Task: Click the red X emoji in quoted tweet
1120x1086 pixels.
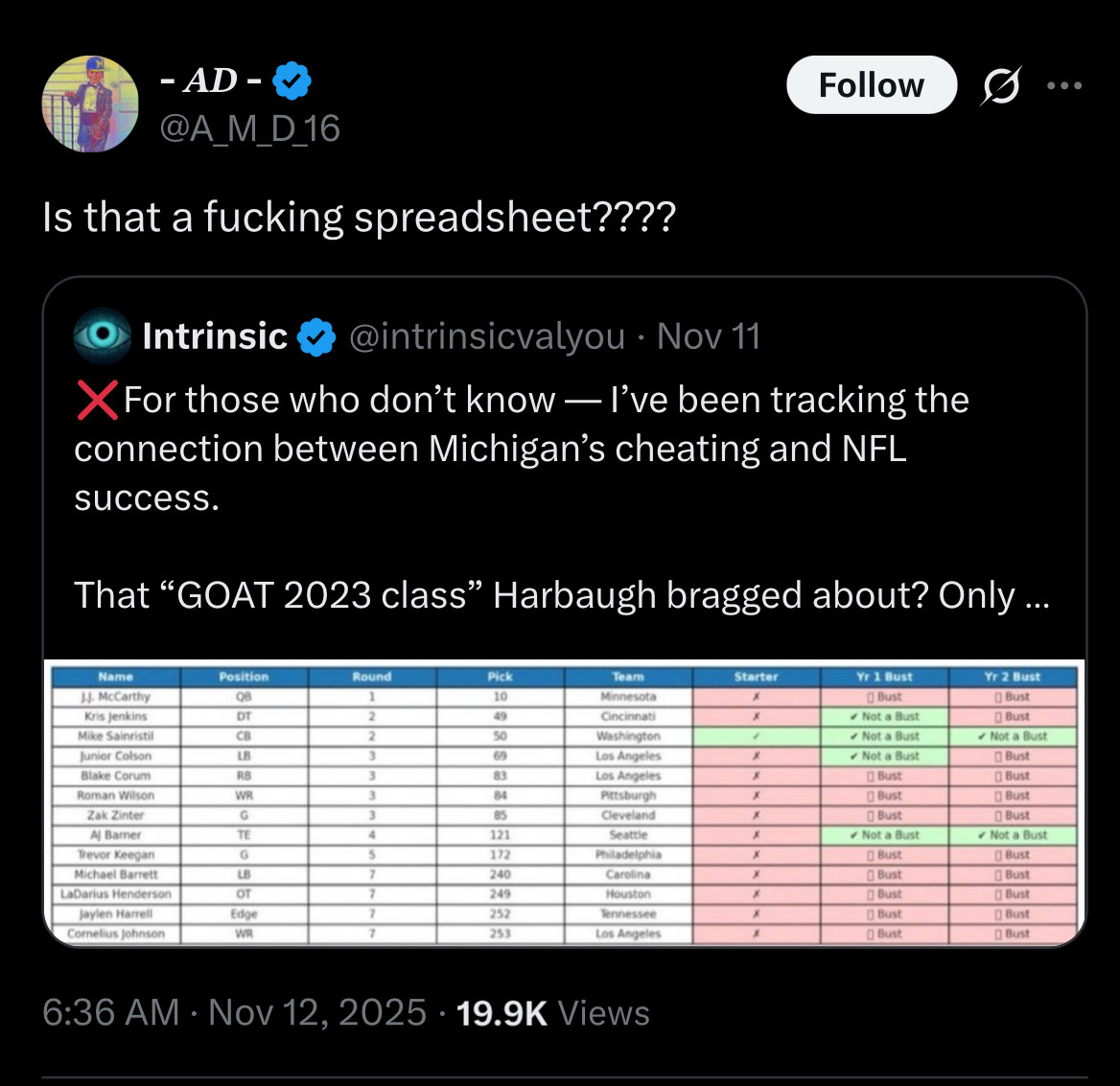Action: click(97, 400)
